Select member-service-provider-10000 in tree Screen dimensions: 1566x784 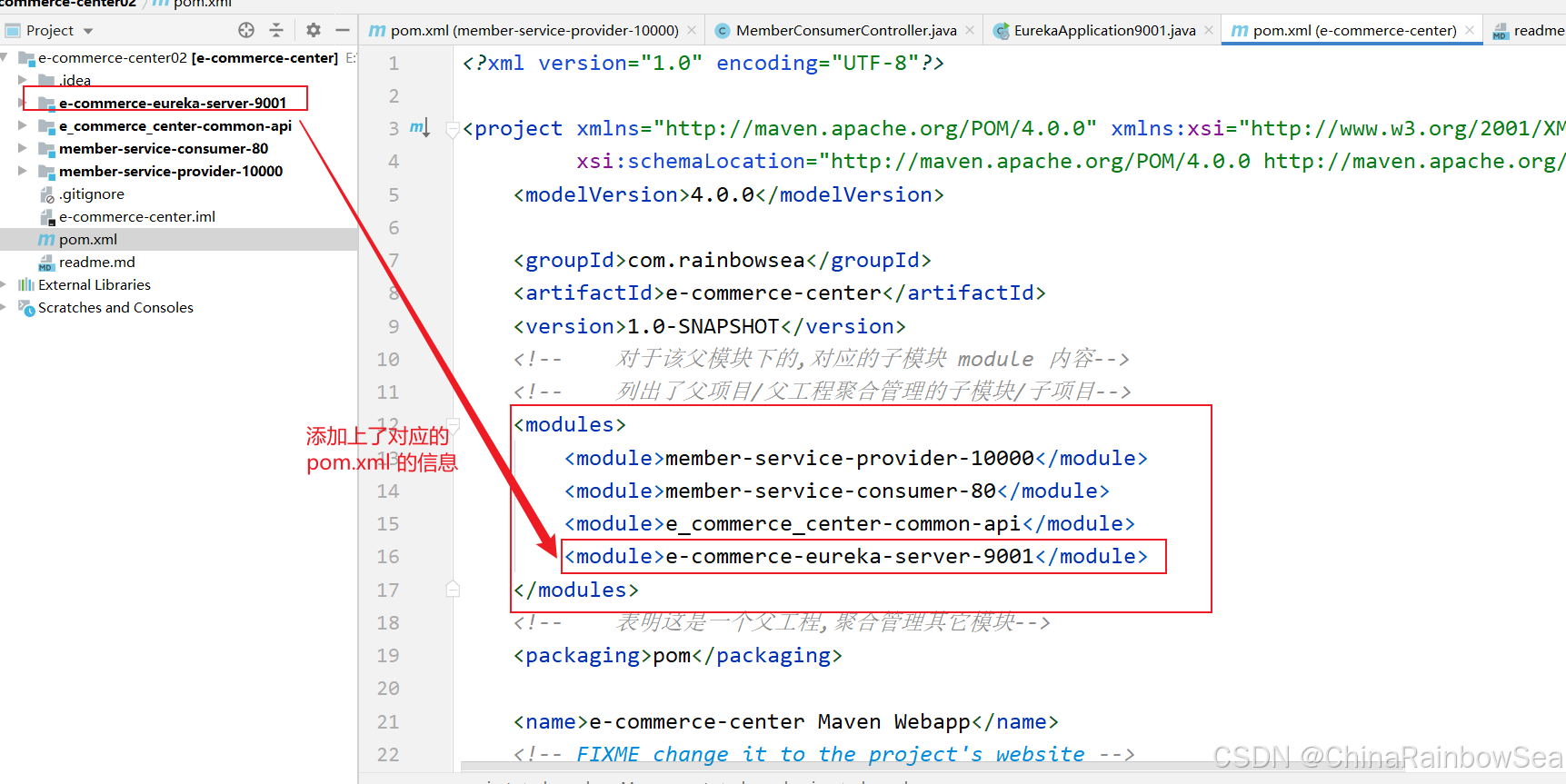[171, 171]
